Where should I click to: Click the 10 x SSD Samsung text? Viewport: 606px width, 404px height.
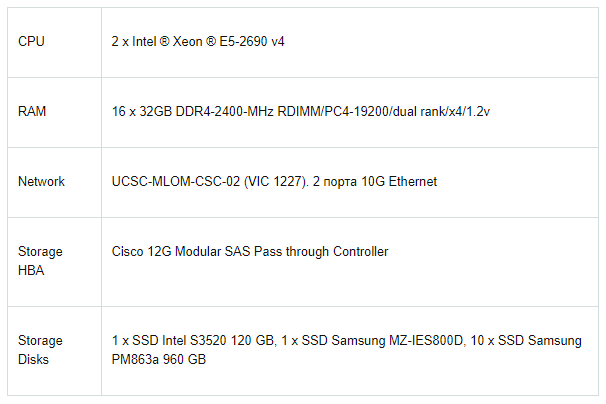pyautogui.click(x=526, y=341)
